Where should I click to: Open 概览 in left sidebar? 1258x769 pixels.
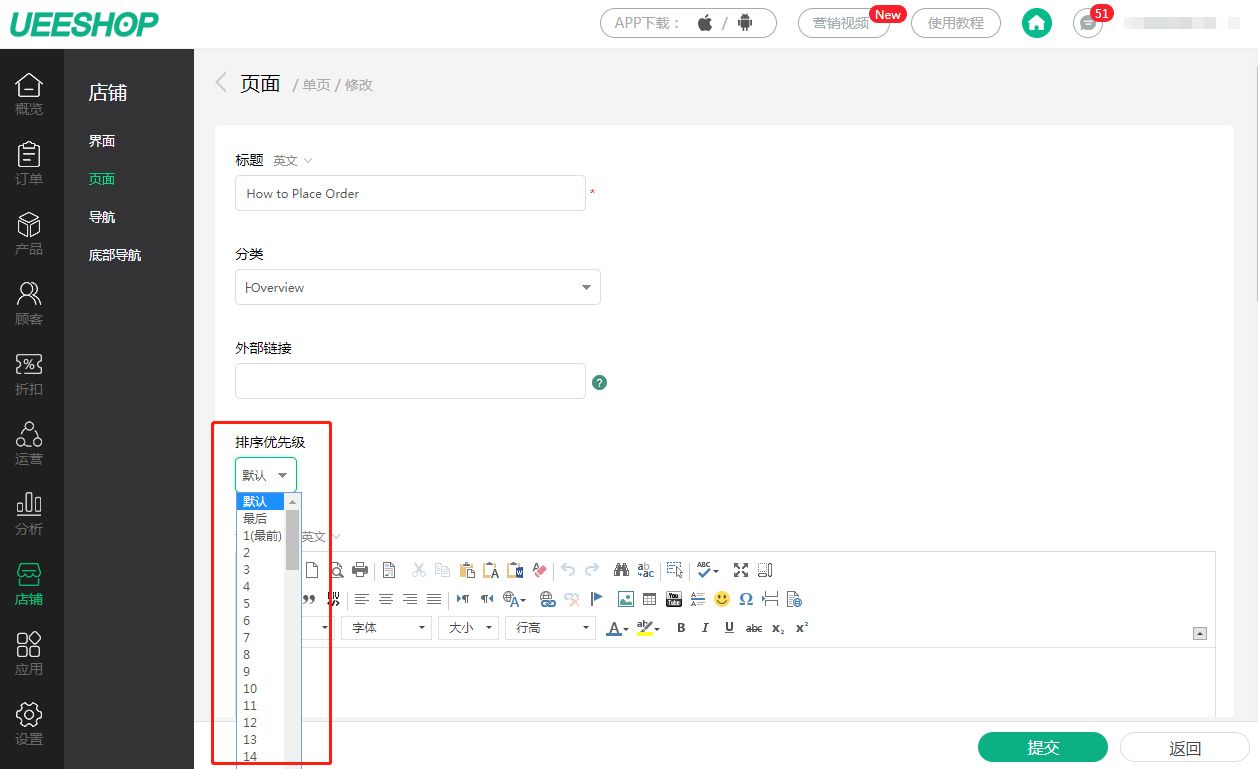click(x=29, y=95)
